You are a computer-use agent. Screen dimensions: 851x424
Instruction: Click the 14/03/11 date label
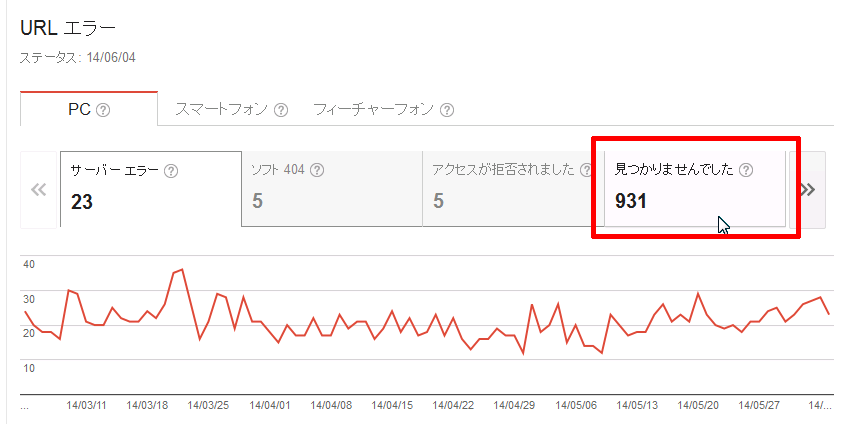[x=86, y=406]
